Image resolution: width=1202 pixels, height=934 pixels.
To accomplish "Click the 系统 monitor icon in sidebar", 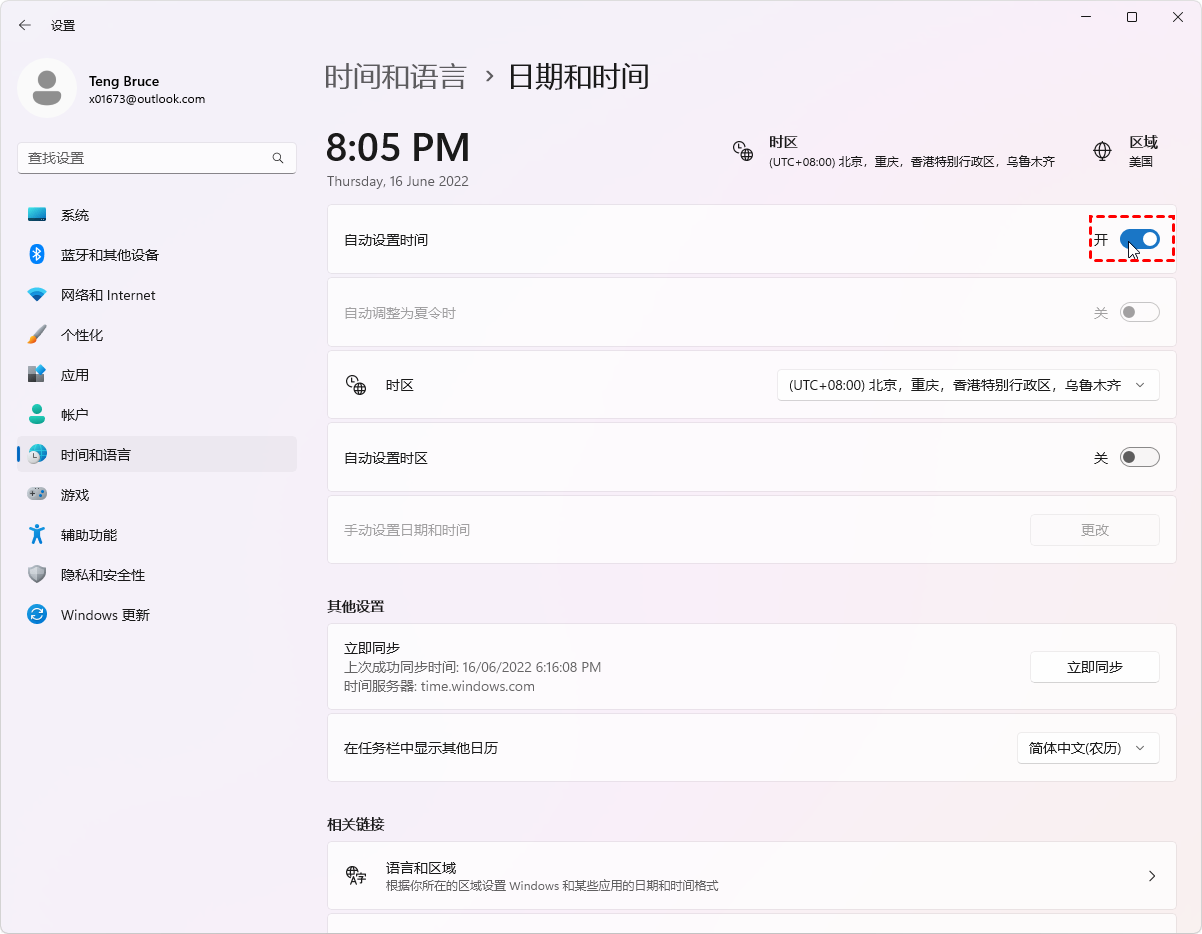I will pos(37,215).
